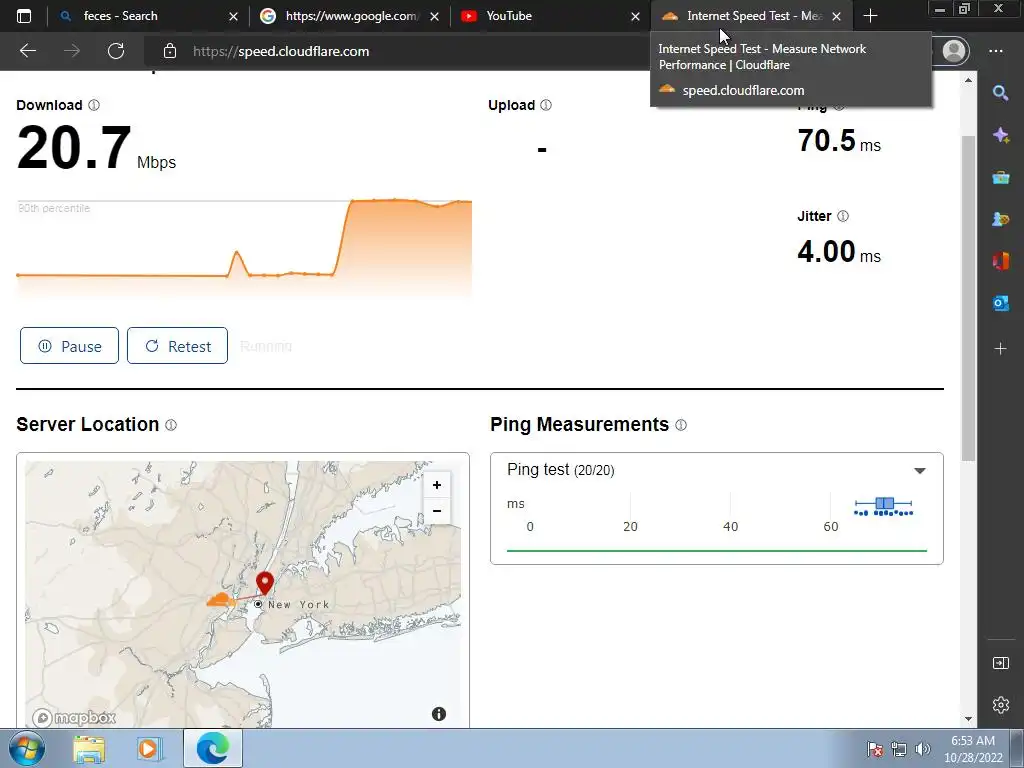Open the Windows Start menu

(x=27, y=748)
